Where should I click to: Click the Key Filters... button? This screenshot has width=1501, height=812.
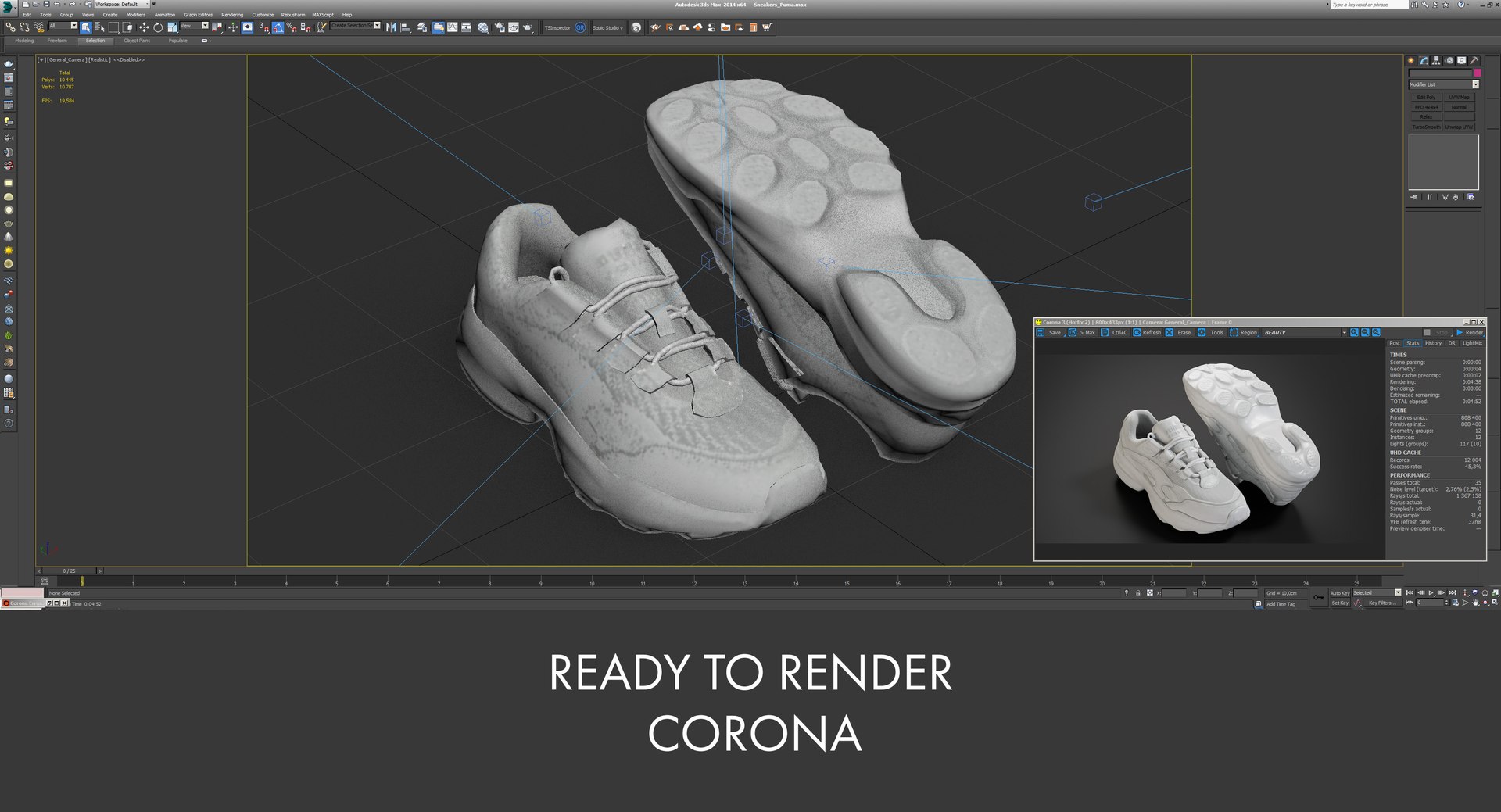tap(1382, 603)
